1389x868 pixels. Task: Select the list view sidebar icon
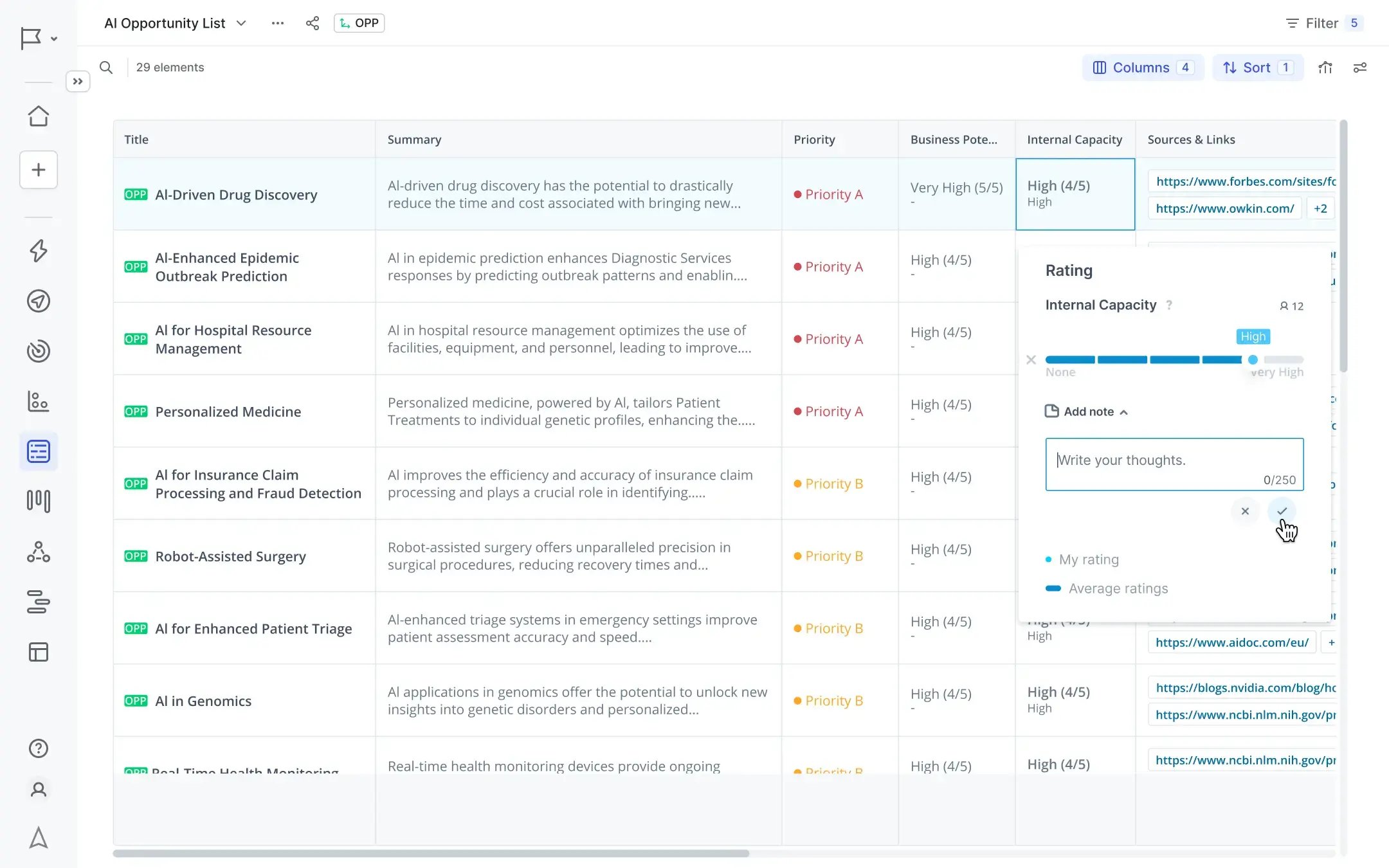tap(39, 451)
